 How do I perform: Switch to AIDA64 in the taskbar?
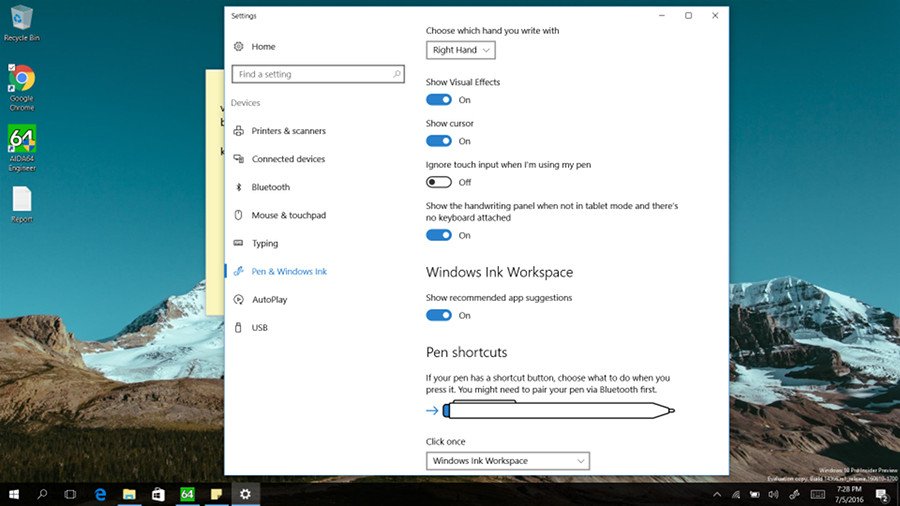coord(187,494)
